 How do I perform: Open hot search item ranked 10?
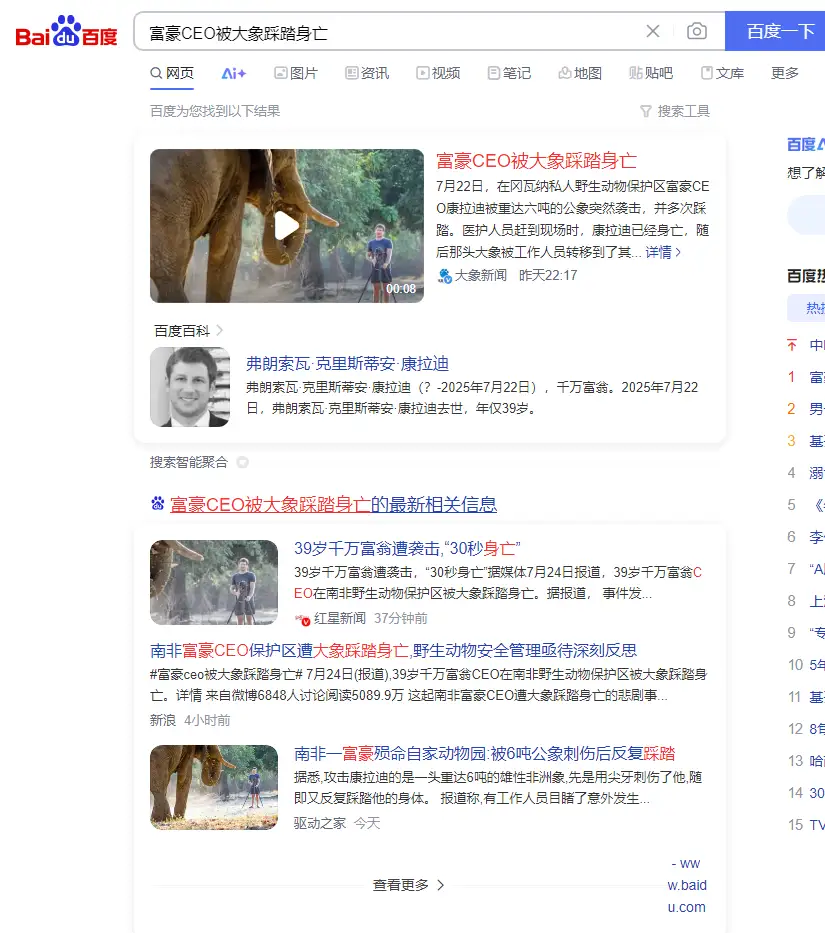806,665
